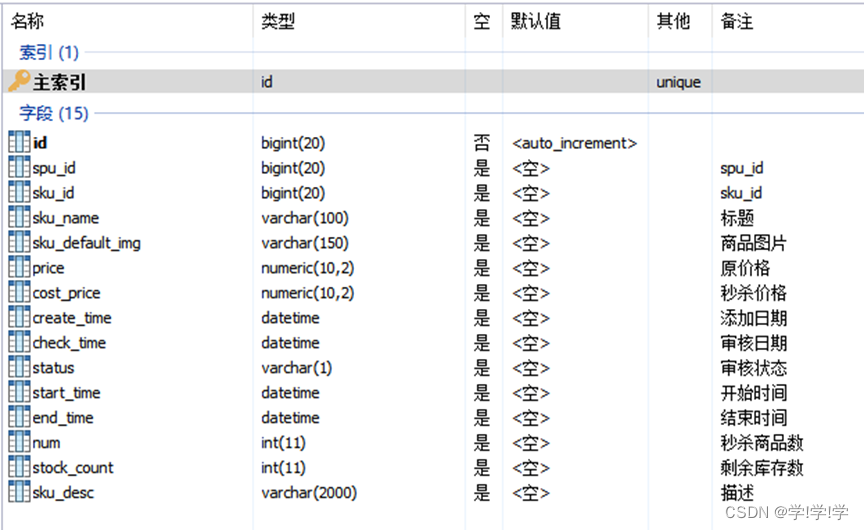Click the varchar(1) type cell
The image size is (864, 530).
click(296, 367)
